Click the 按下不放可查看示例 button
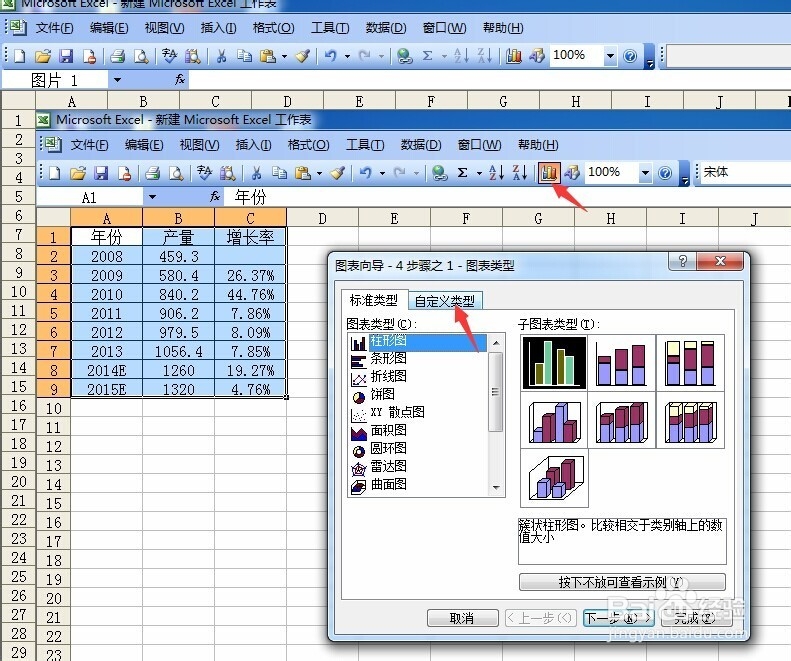 tap(622, 582)
